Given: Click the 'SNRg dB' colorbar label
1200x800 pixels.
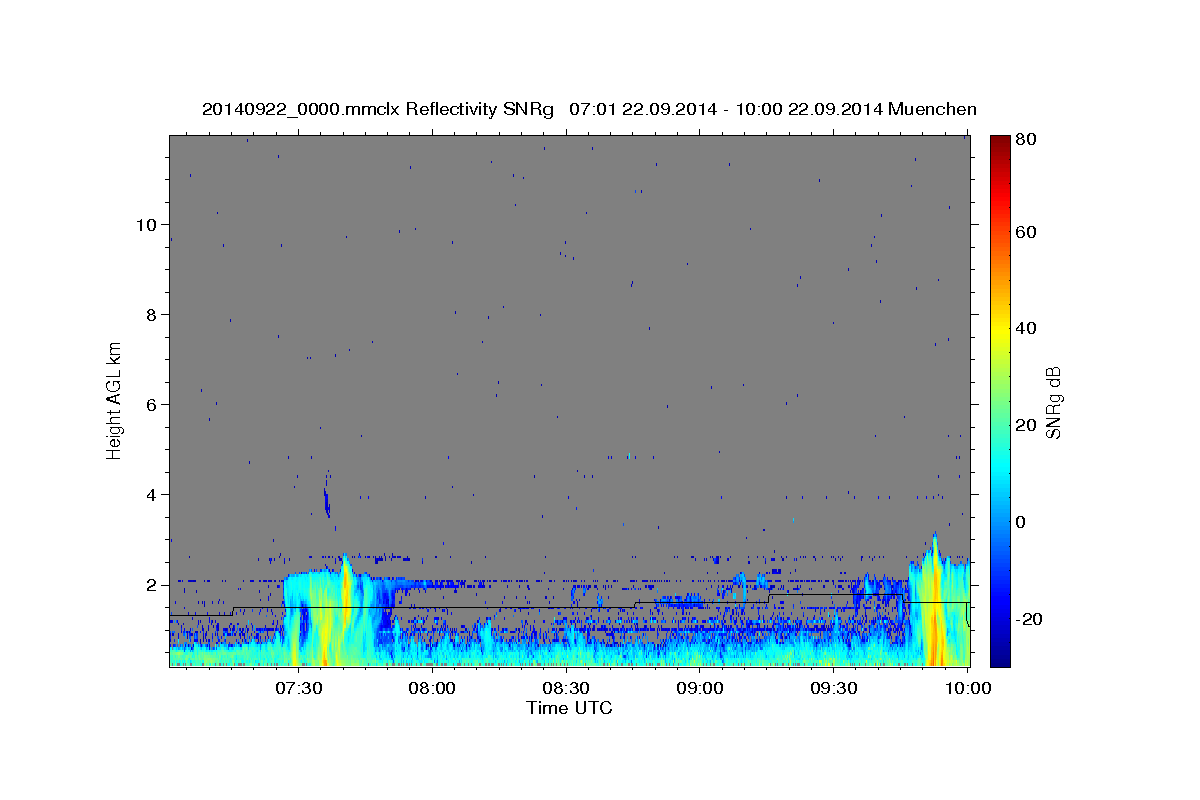Looking at the screenshot, I should (x=1053, y=403).
